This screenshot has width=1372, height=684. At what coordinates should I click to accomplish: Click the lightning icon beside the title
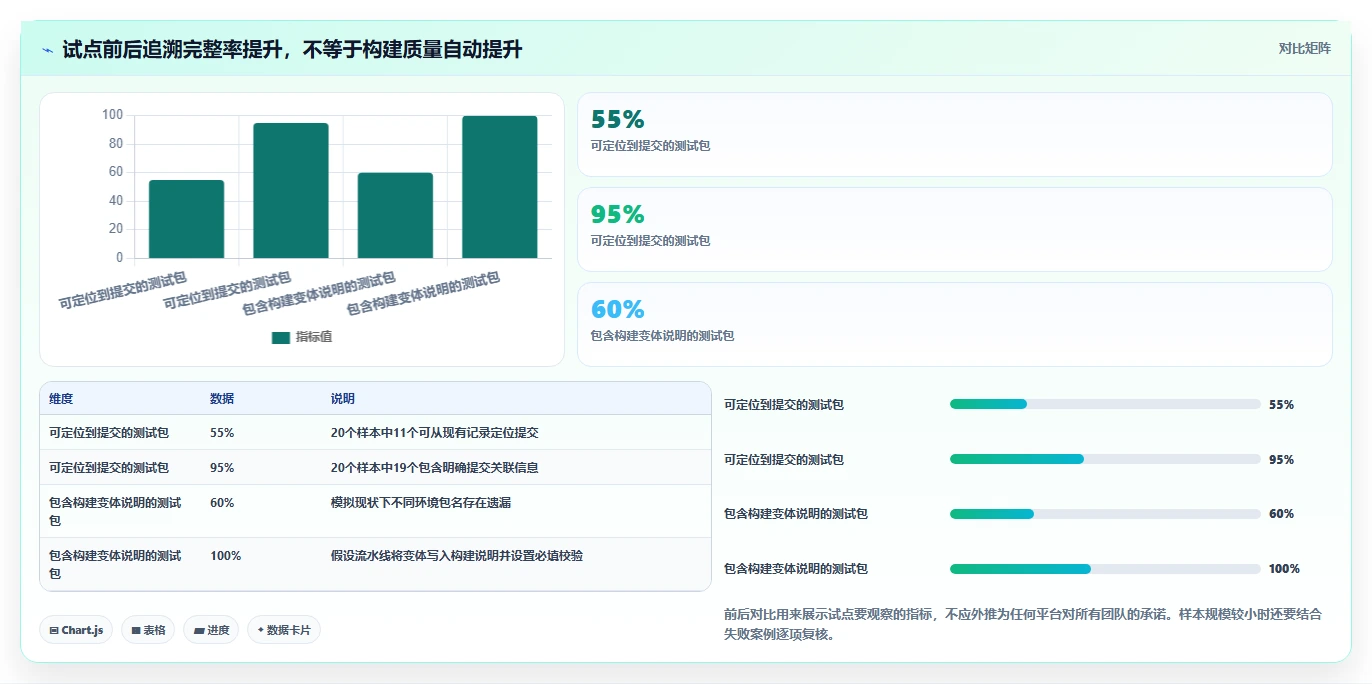pyautogui.click(x=48, y=50)
